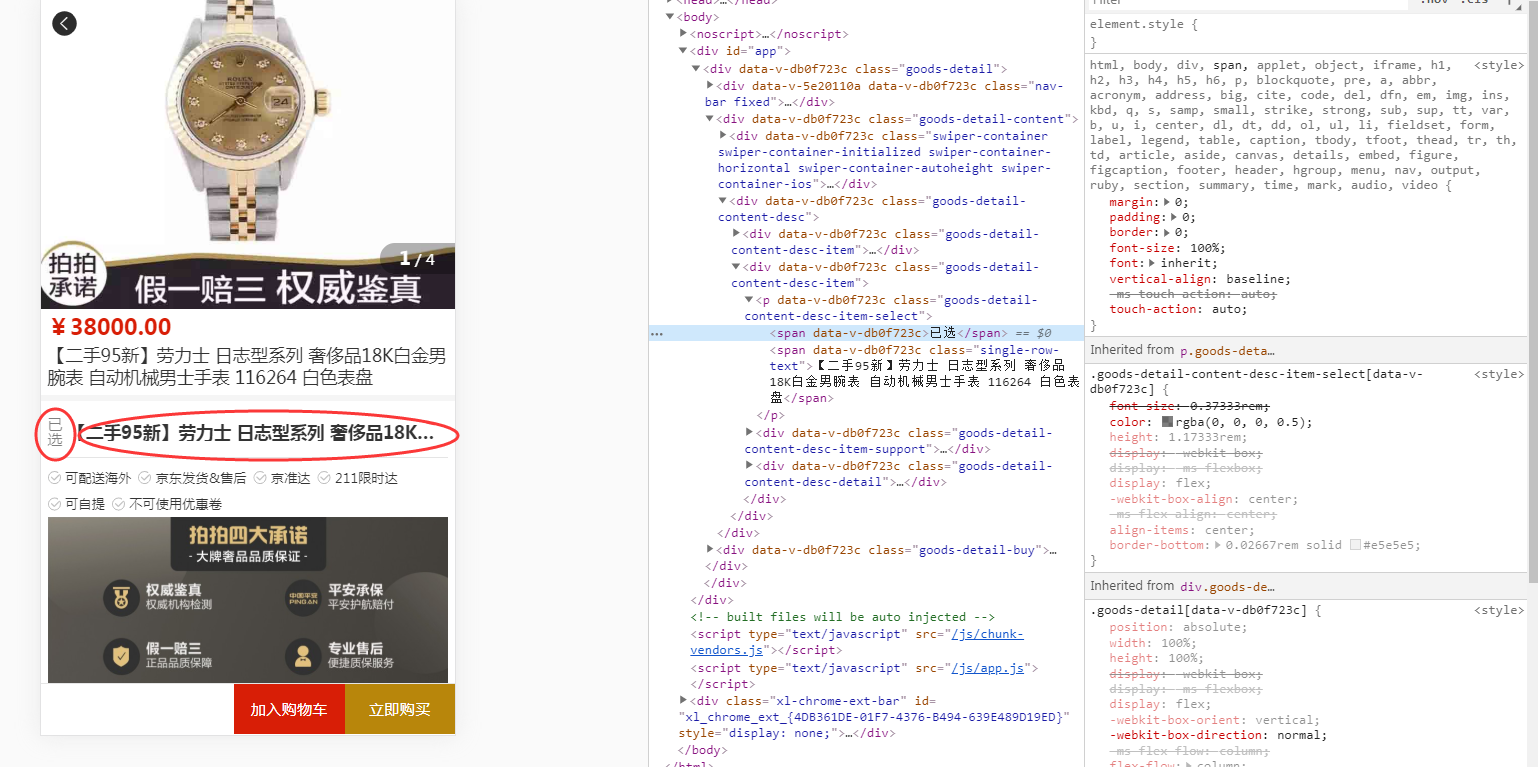Click the 权威鉴真 medal icon in banner
This screenshot has height=767, width=1538.
point(121,597)
